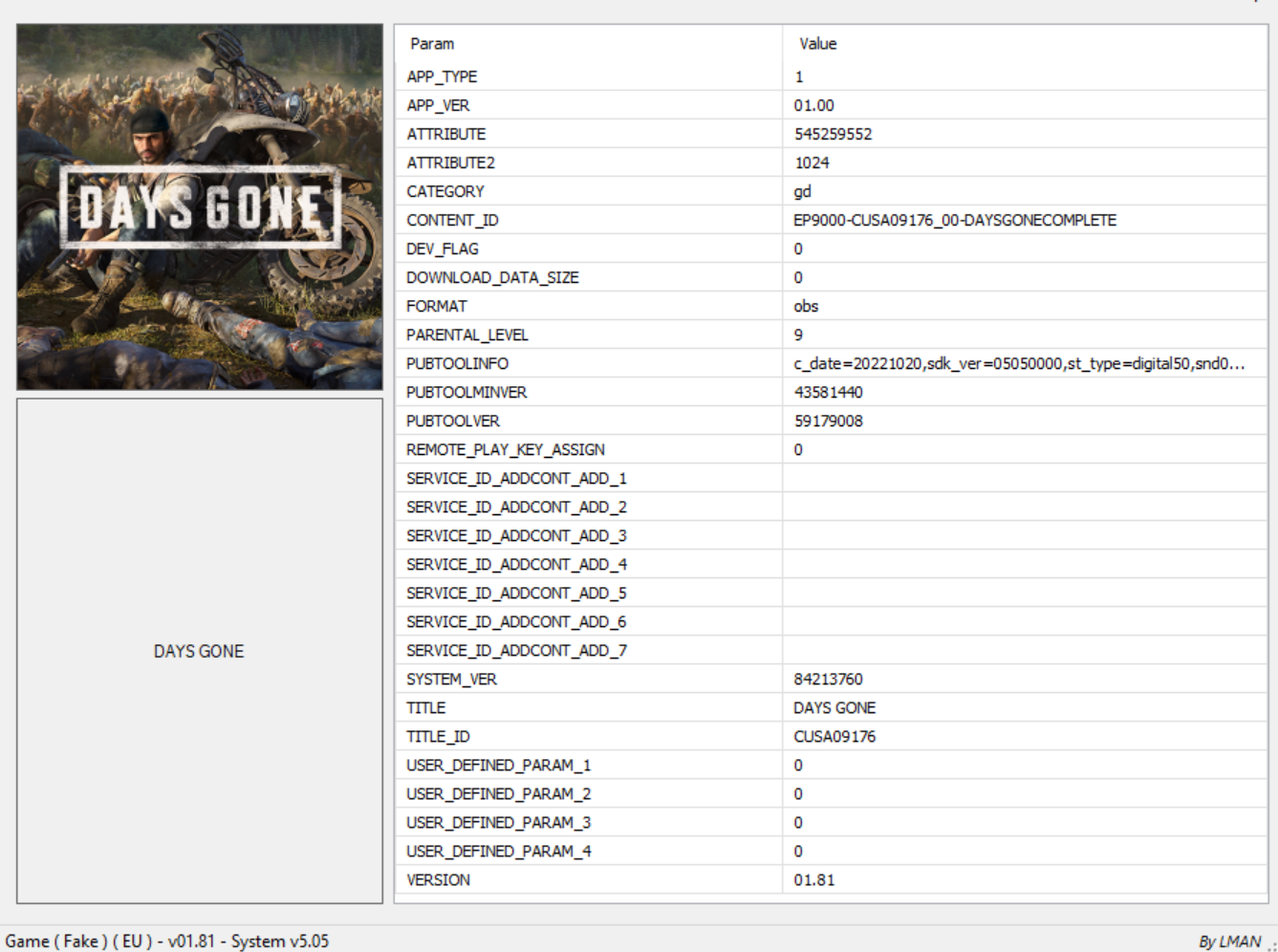Click the Param column header
Image resolution: width=1278 pixels, height=952 pixels.
[x=432, y=44]
